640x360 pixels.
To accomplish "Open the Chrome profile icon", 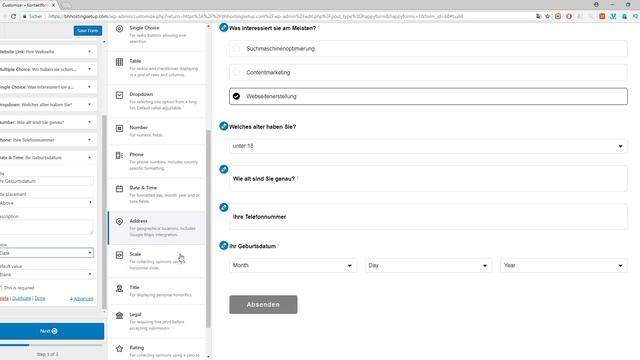I will (x=596, y=4).
